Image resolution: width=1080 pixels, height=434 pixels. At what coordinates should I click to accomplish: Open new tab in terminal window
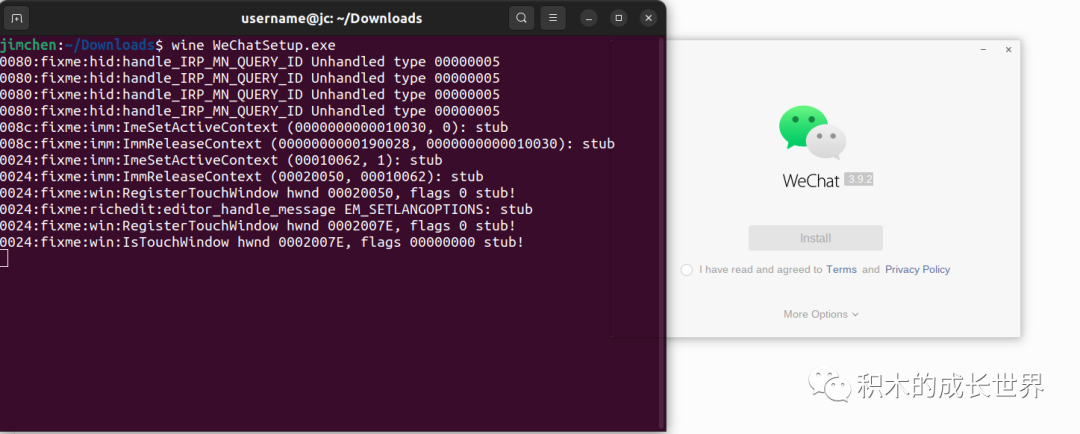point(17,18)
